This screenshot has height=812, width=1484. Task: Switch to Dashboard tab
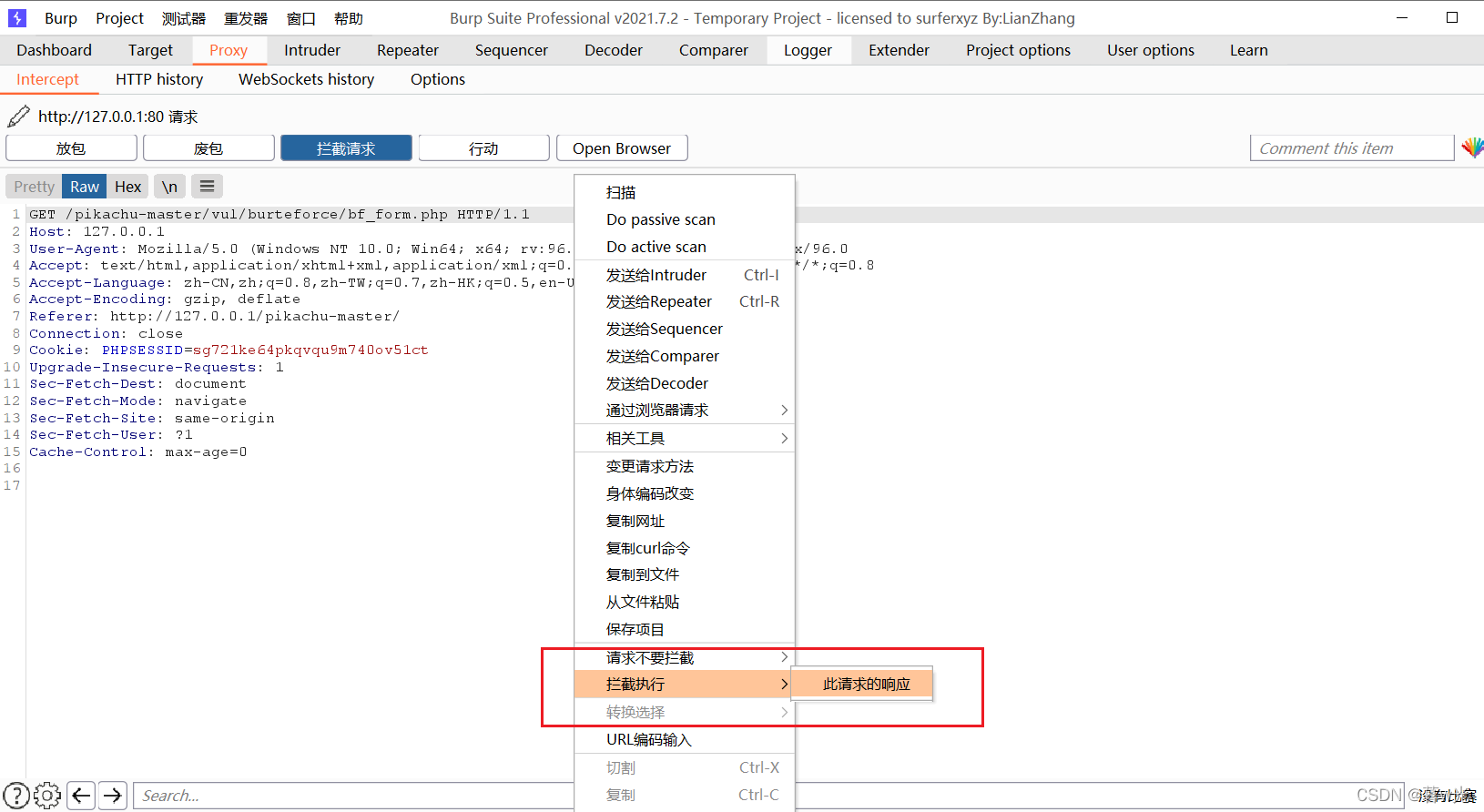(54, 50)
